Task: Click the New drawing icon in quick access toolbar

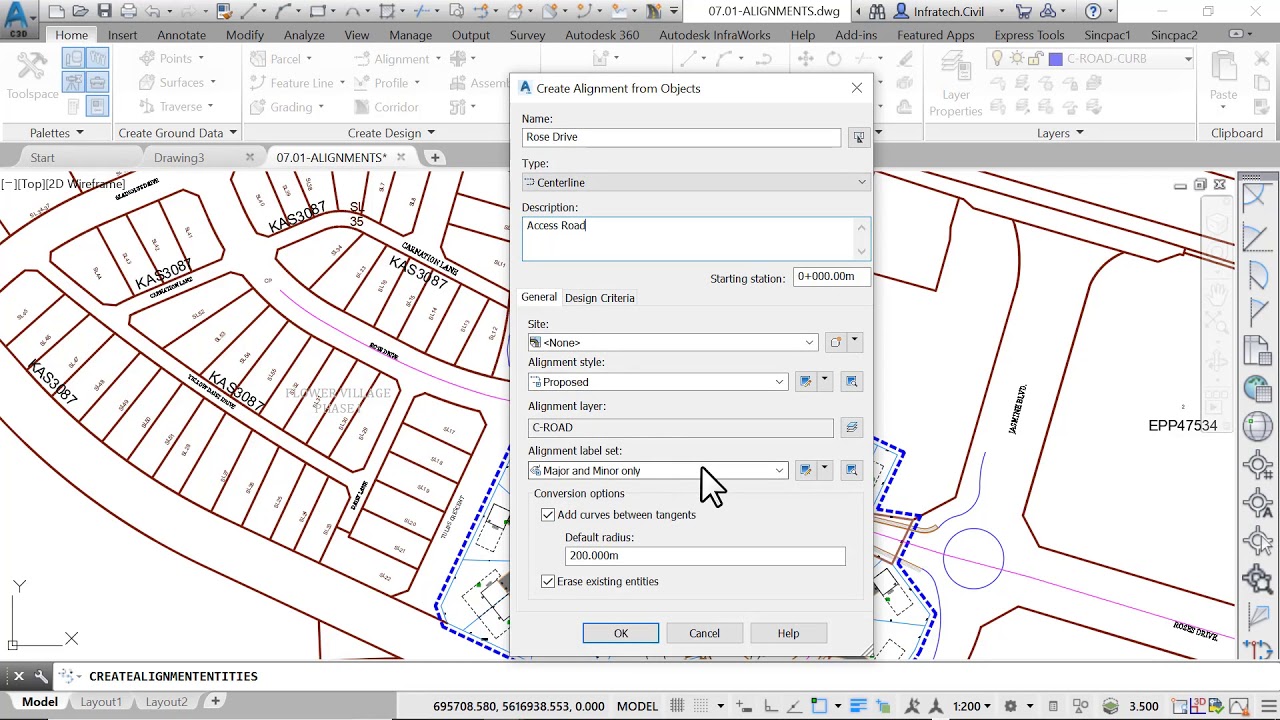Action: [x=57, y=12]
